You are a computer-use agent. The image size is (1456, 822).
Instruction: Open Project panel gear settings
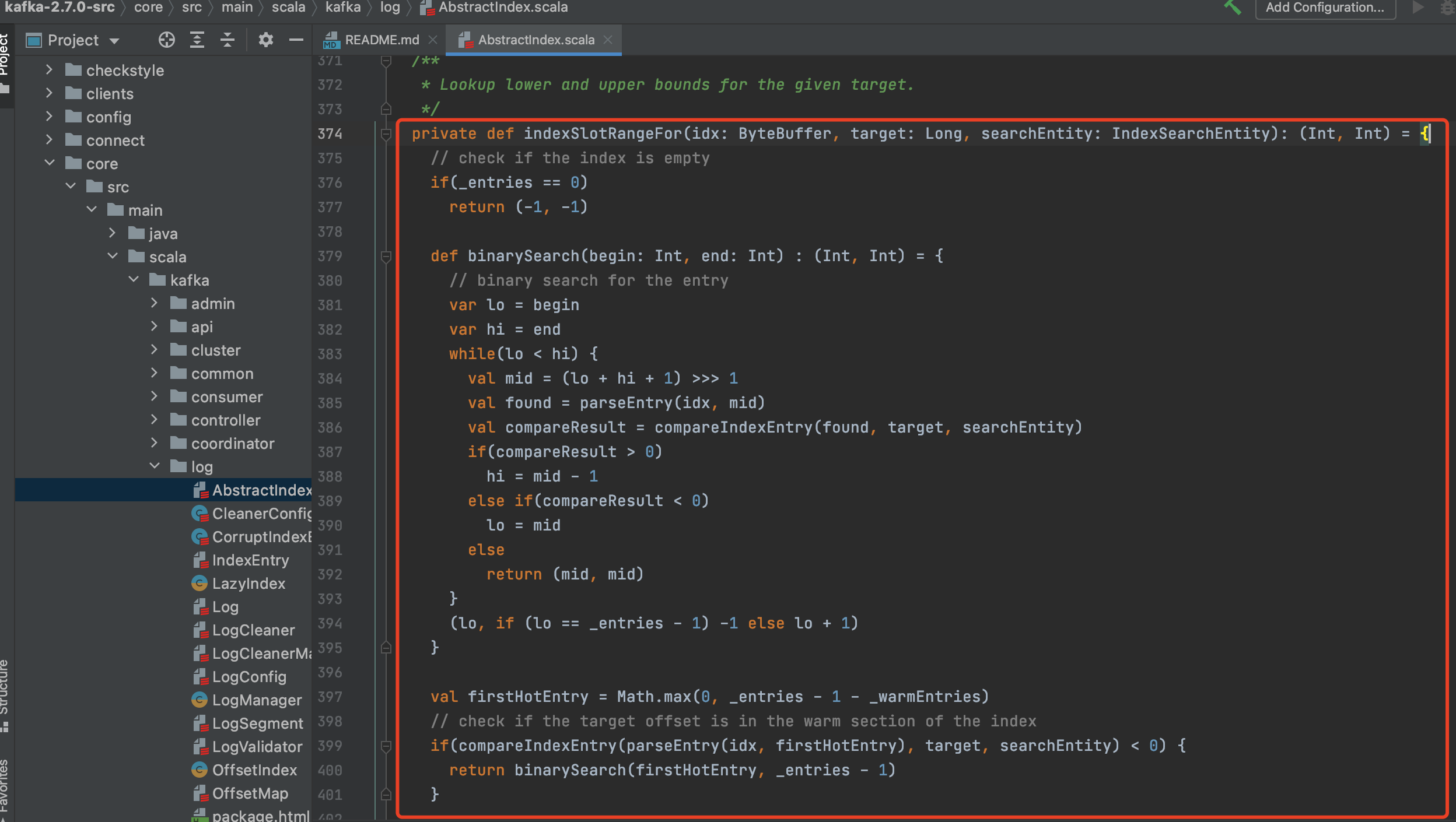pyautogui.click(x=266, y=40)
